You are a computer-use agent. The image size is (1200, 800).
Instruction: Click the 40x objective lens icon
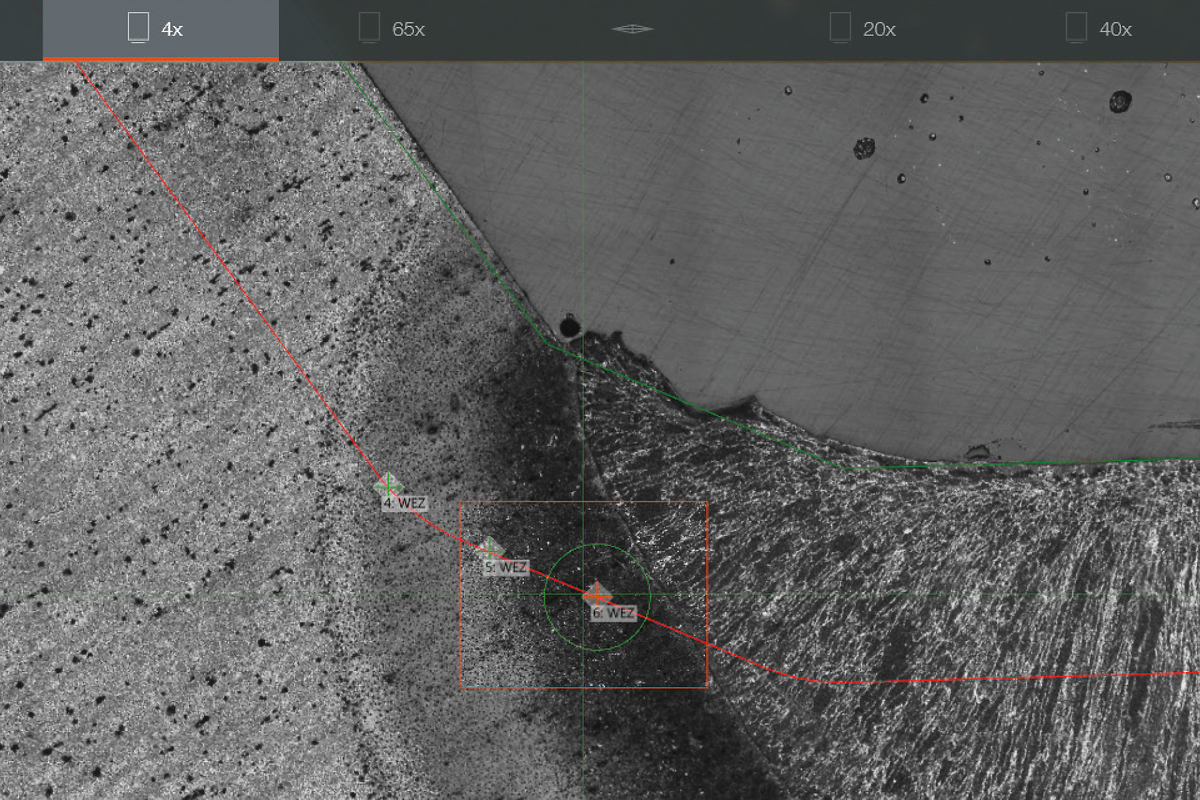(1076, 28)
